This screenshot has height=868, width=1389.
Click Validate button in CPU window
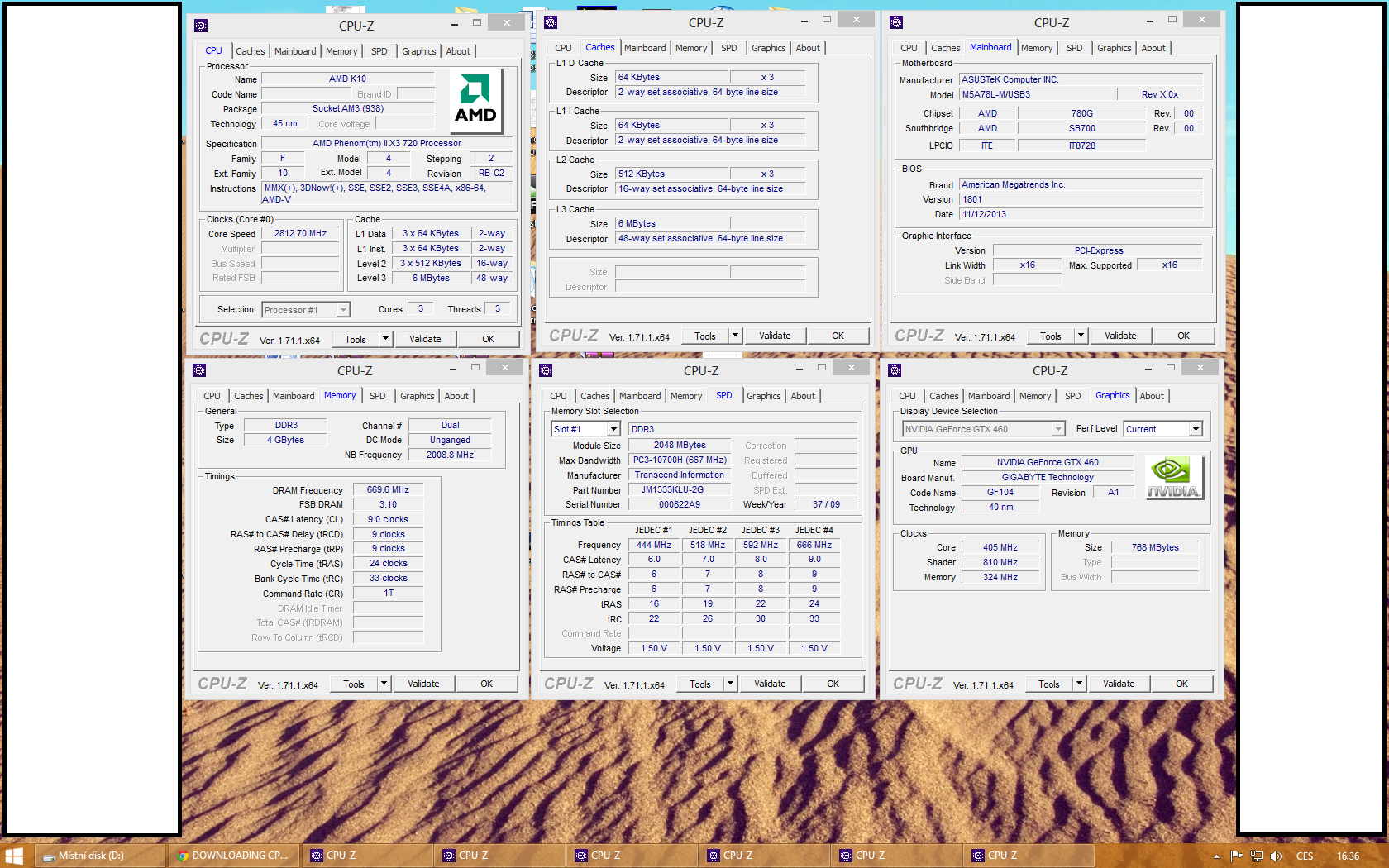(x=425, y=339)
